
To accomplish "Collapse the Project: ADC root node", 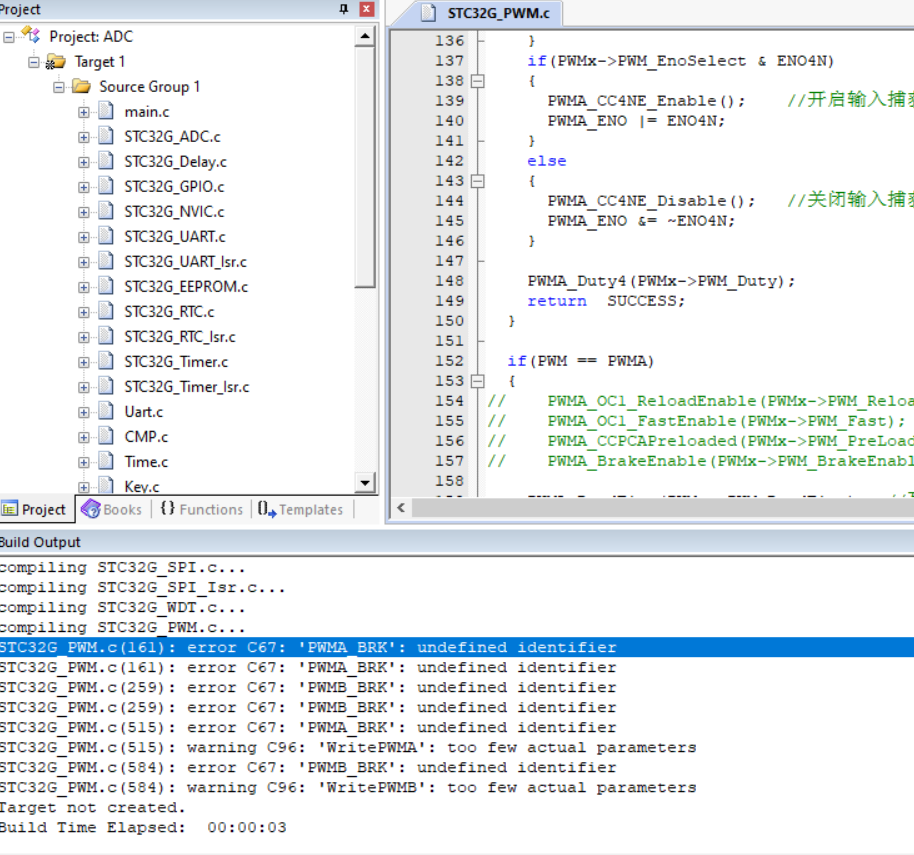I will pos(9,37).
